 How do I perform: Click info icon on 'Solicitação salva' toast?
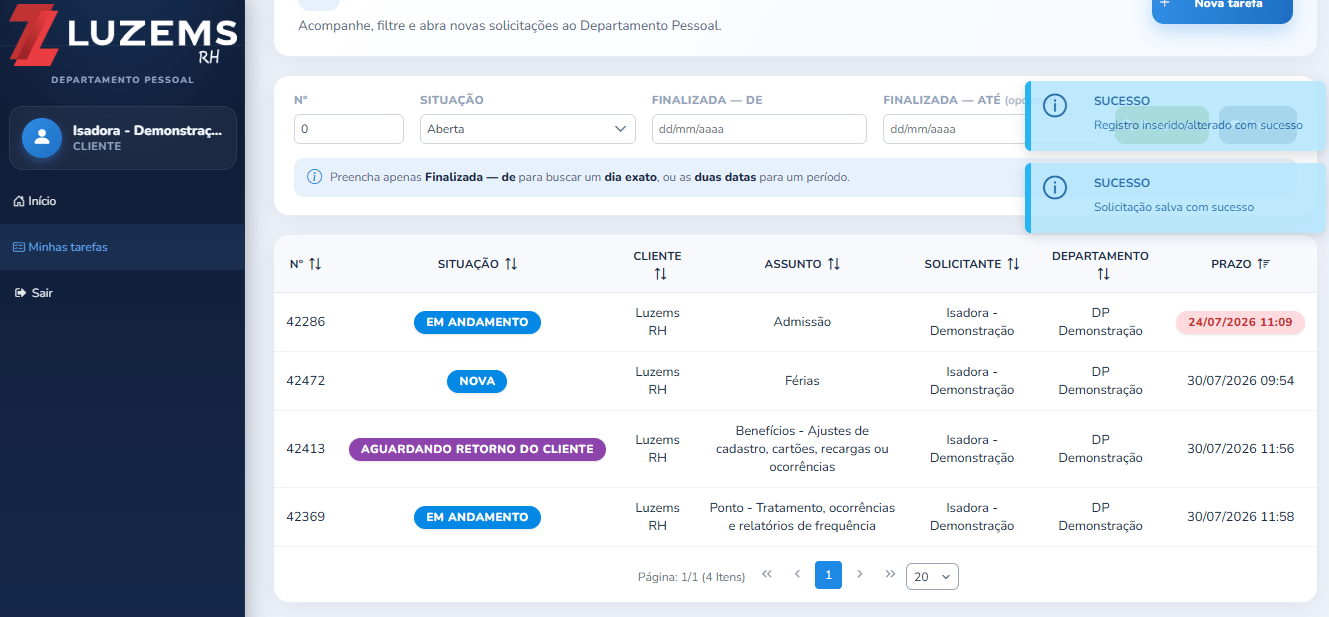point(1055,188)
